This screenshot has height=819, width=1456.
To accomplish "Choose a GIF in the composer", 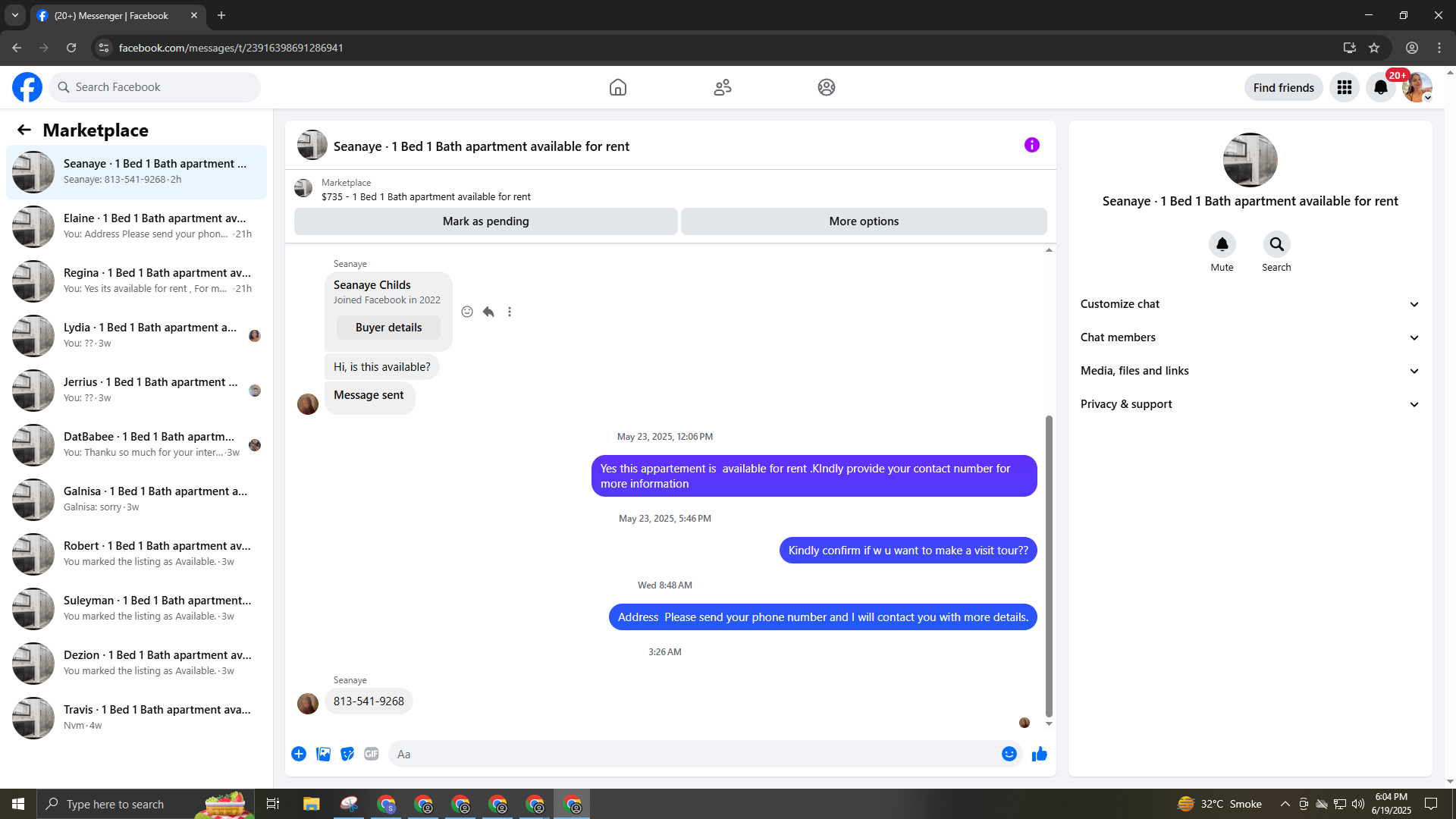I will pos(372,754).
